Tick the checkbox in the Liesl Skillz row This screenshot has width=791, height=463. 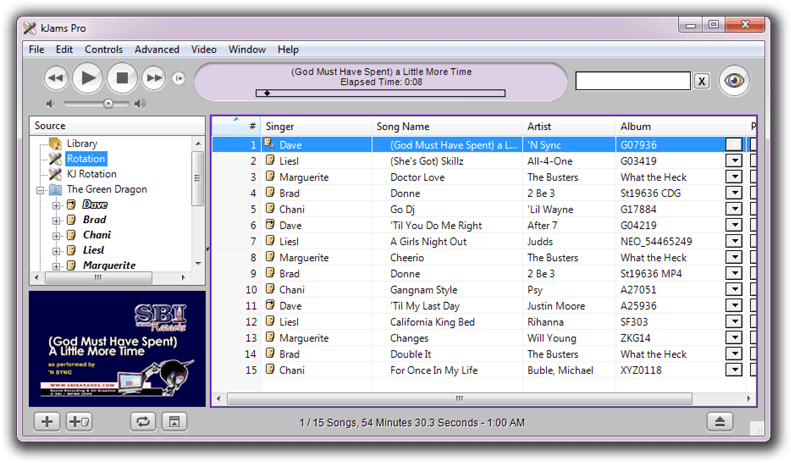(752, 161)
